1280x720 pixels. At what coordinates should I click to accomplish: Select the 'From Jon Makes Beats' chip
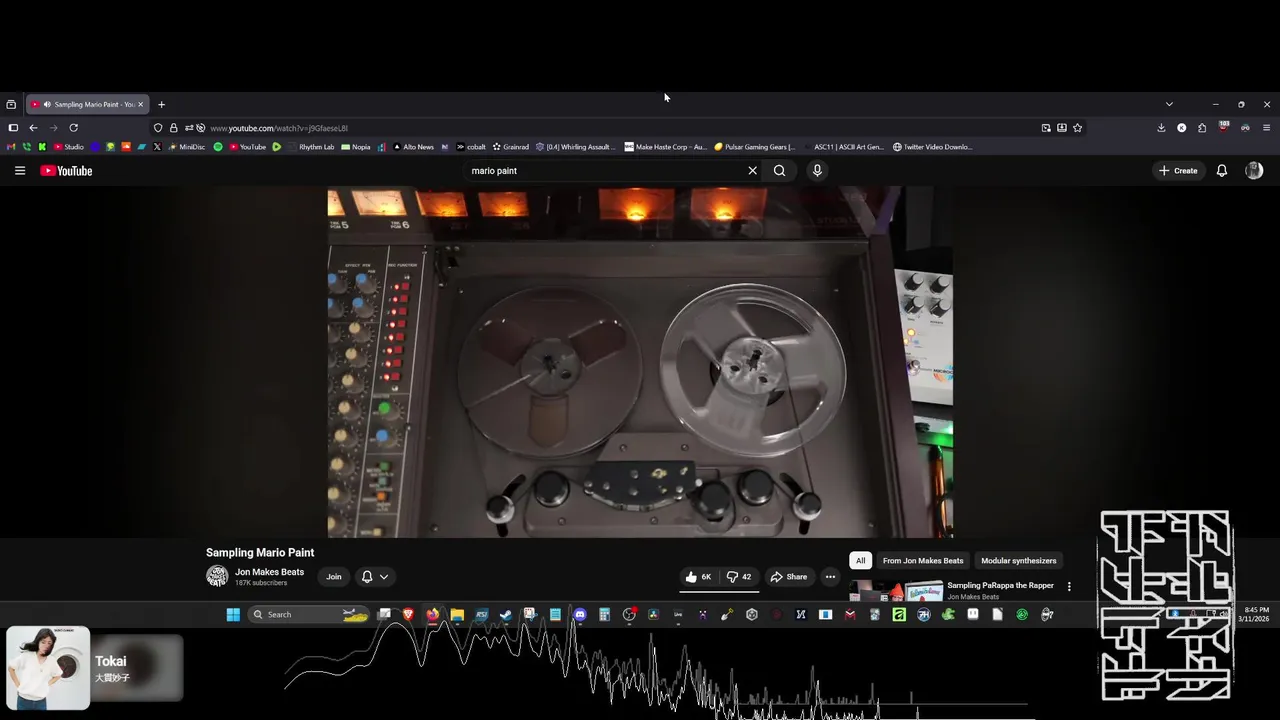point(923,561)
